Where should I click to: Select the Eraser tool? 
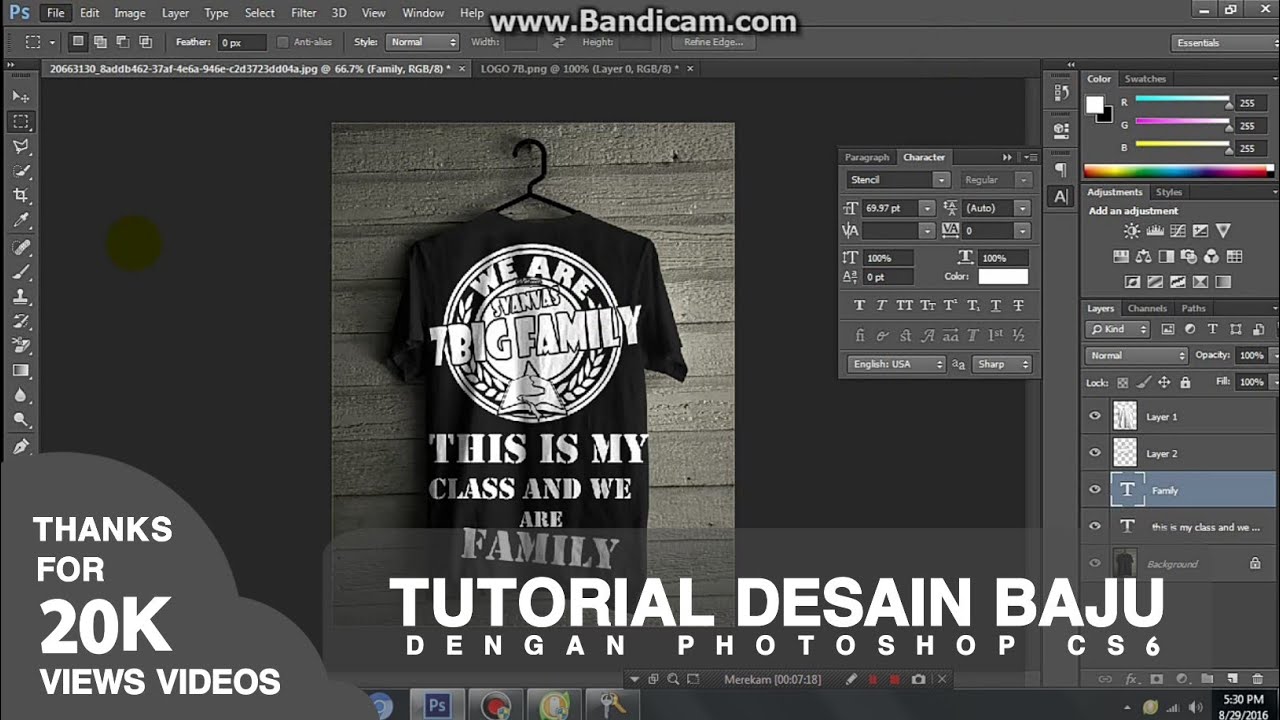pos(21,346)
